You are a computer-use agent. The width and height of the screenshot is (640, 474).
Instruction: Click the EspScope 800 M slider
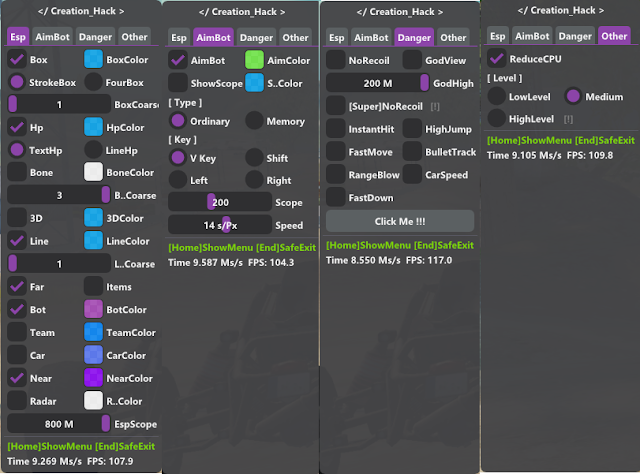coord(59,424)
